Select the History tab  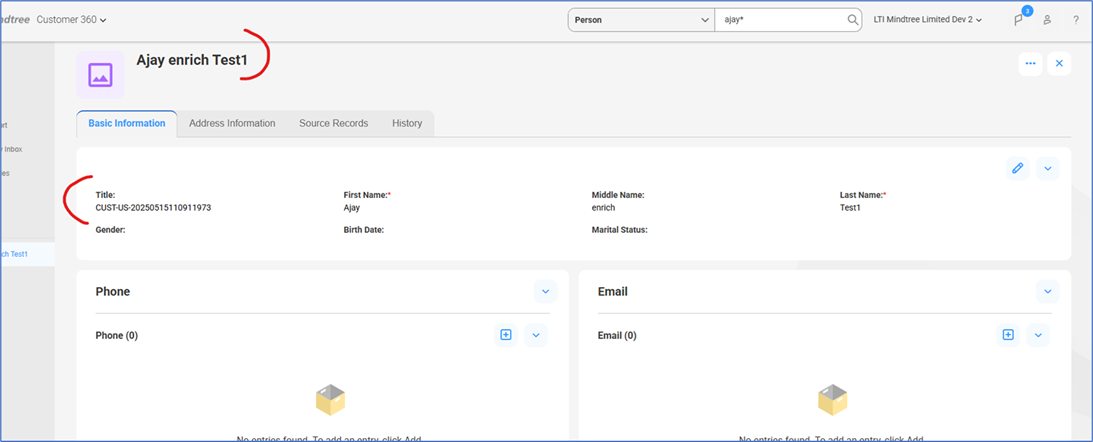click(x=406, y=123)
